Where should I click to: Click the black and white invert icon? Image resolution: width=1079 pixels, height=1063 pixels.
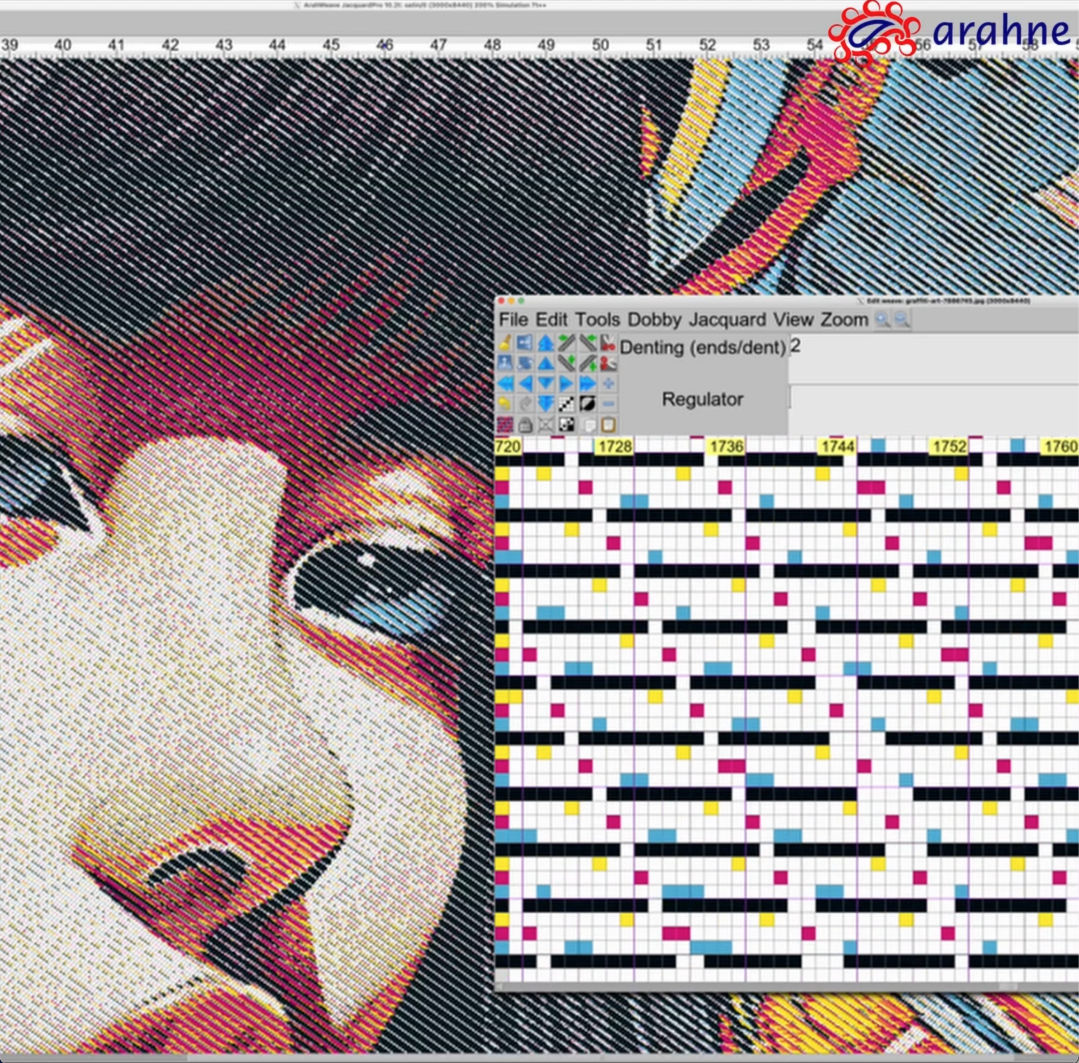click(587, 405)
